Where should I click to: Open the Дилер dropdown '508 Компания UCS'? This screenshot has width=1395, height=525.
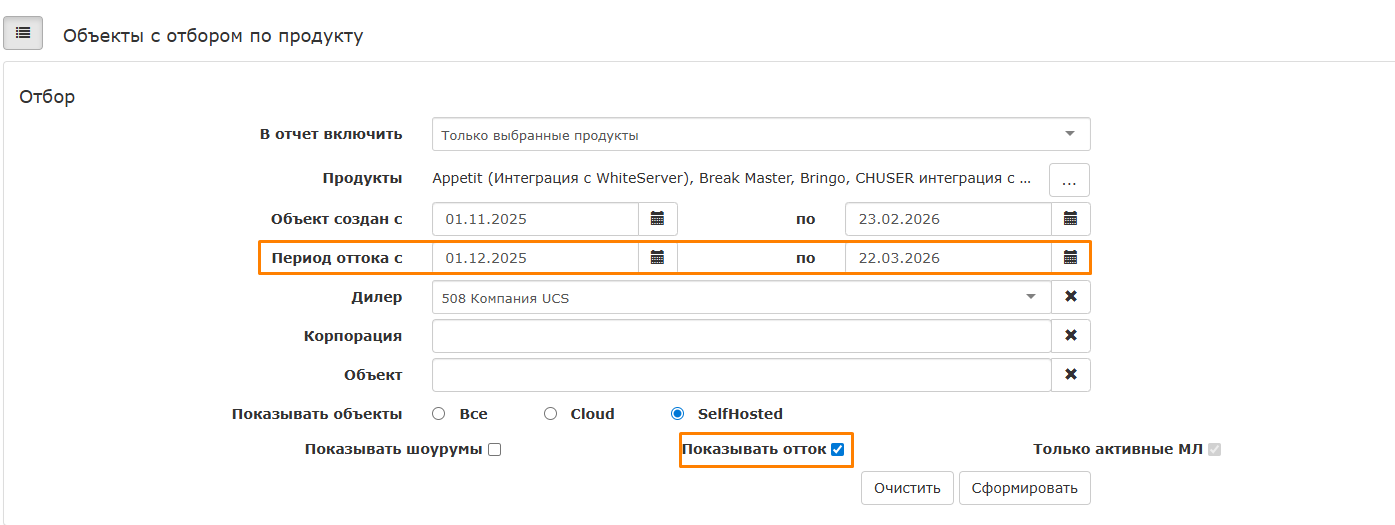tap(740, 298)
